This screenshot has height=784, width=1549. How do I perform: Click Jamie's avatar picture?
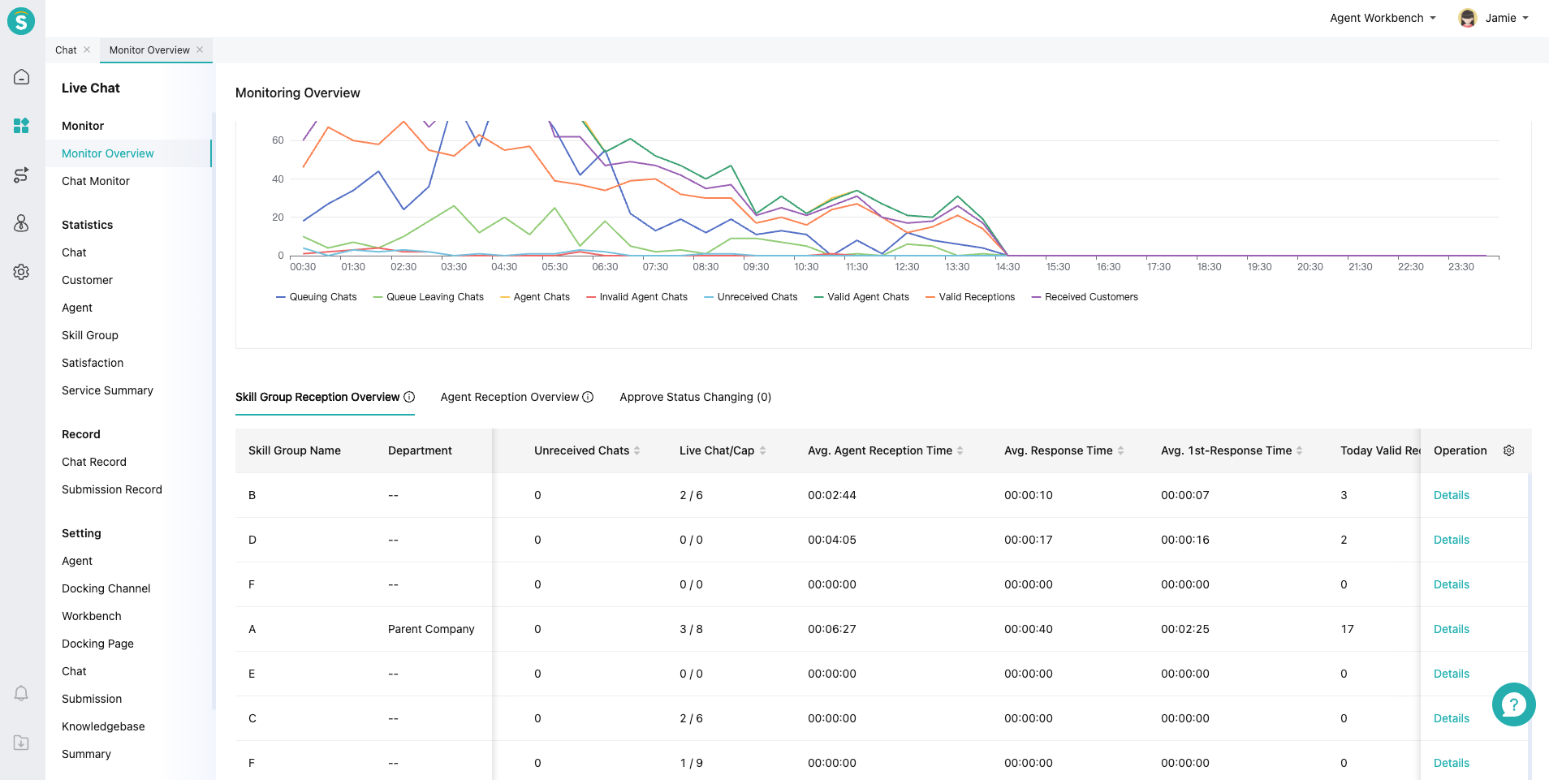coord(1467,18)
